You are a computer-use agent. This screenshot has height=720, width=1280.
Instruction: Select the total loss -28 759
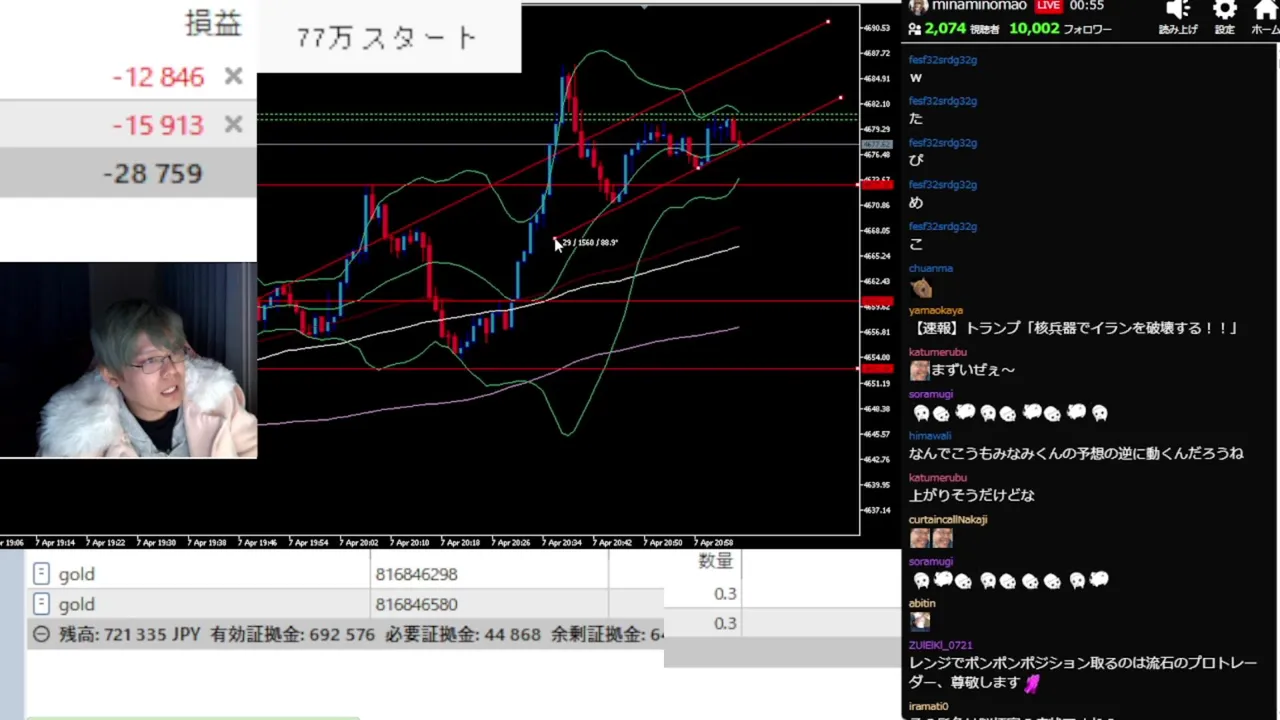pyautogui.click(x=153, y=173)
